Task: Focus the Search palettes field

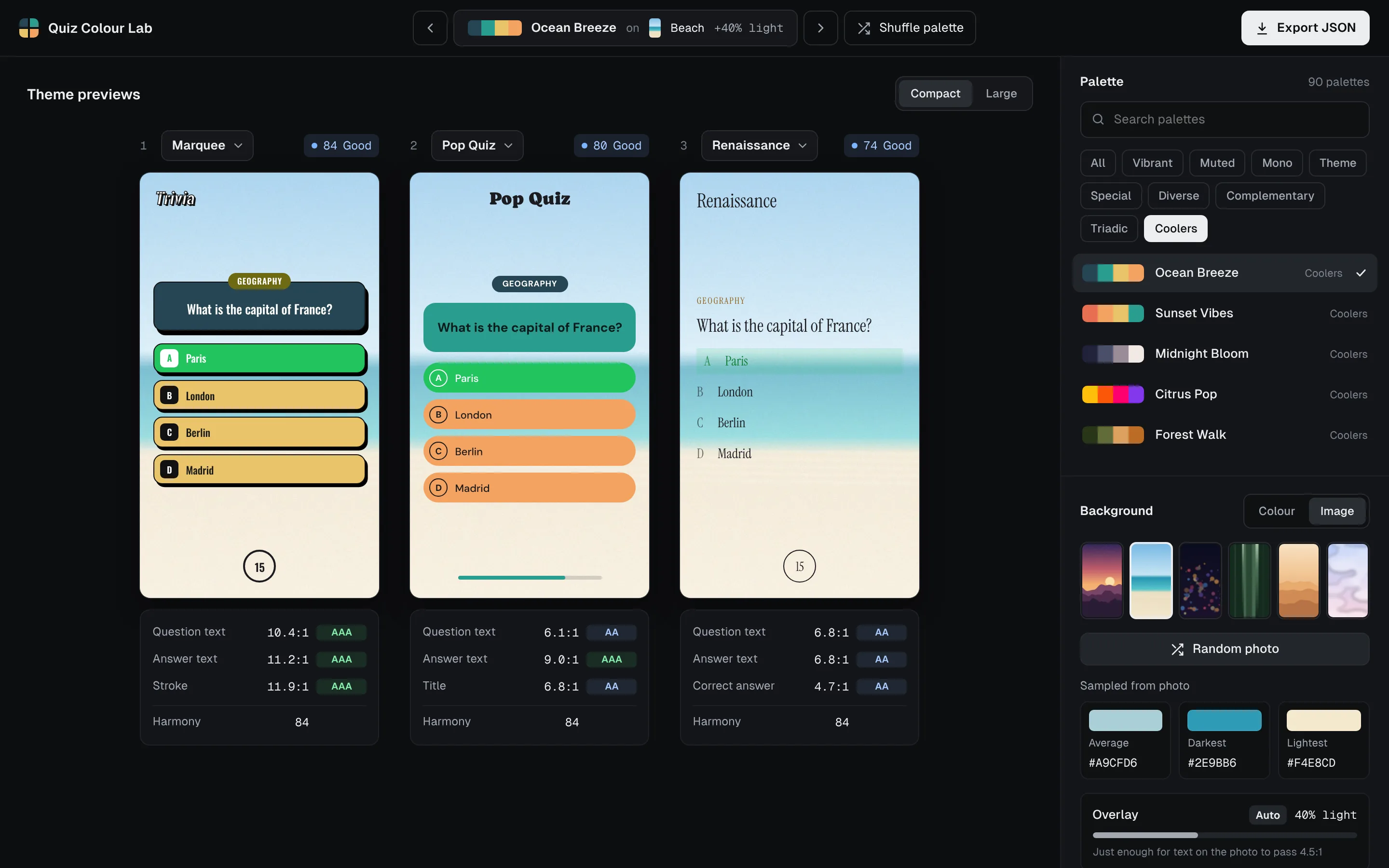Action: [x=1224, y=120]
